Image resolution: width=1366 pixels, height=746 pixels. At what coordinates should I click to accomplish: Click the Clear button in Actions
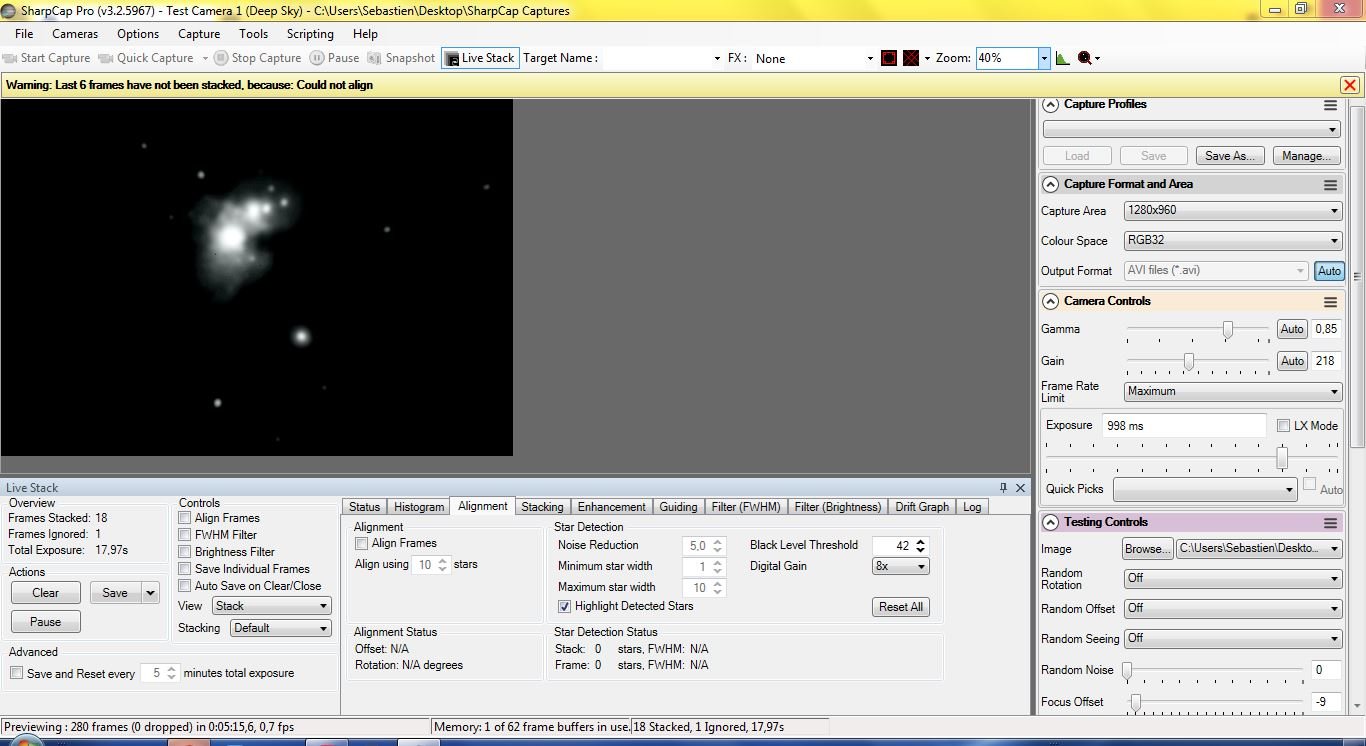[46, 593]
